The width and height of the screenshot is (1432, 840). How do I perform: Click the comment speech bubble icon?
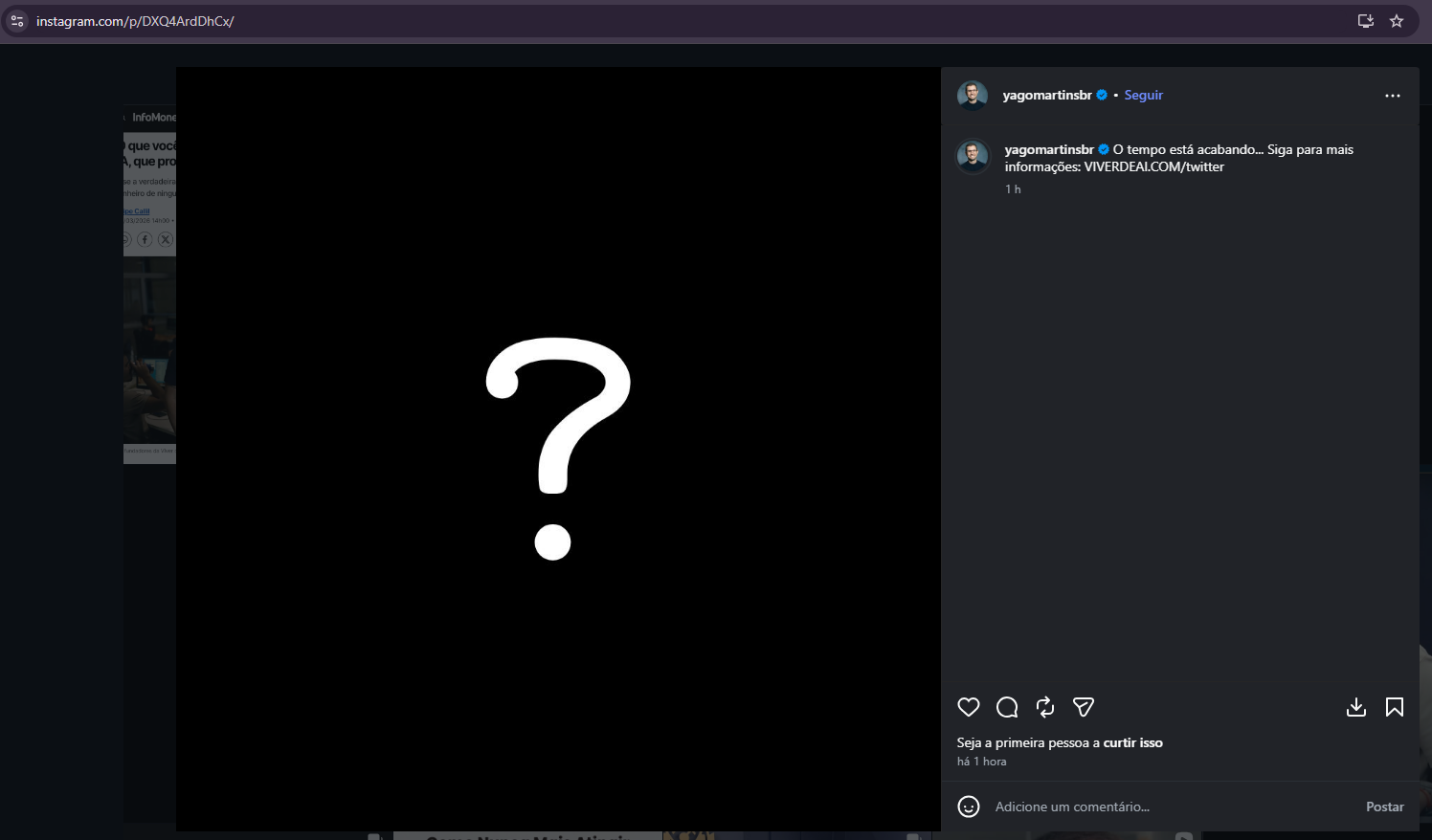[x=1006, y=707]
